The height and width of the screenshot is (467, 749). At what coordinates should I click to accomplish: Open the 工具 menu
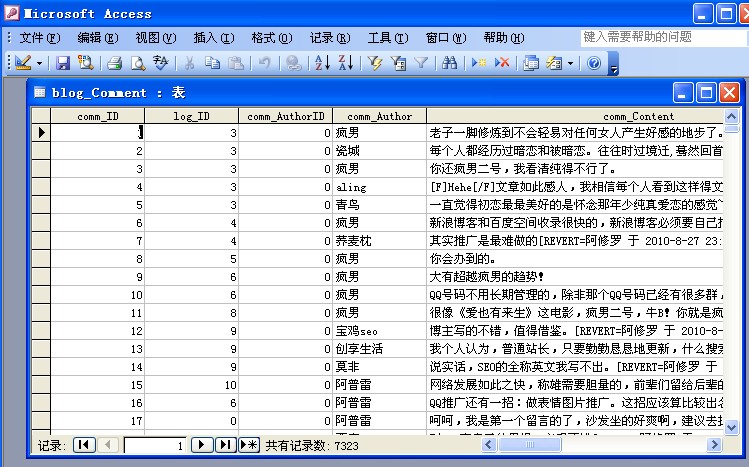coord(388,38)
